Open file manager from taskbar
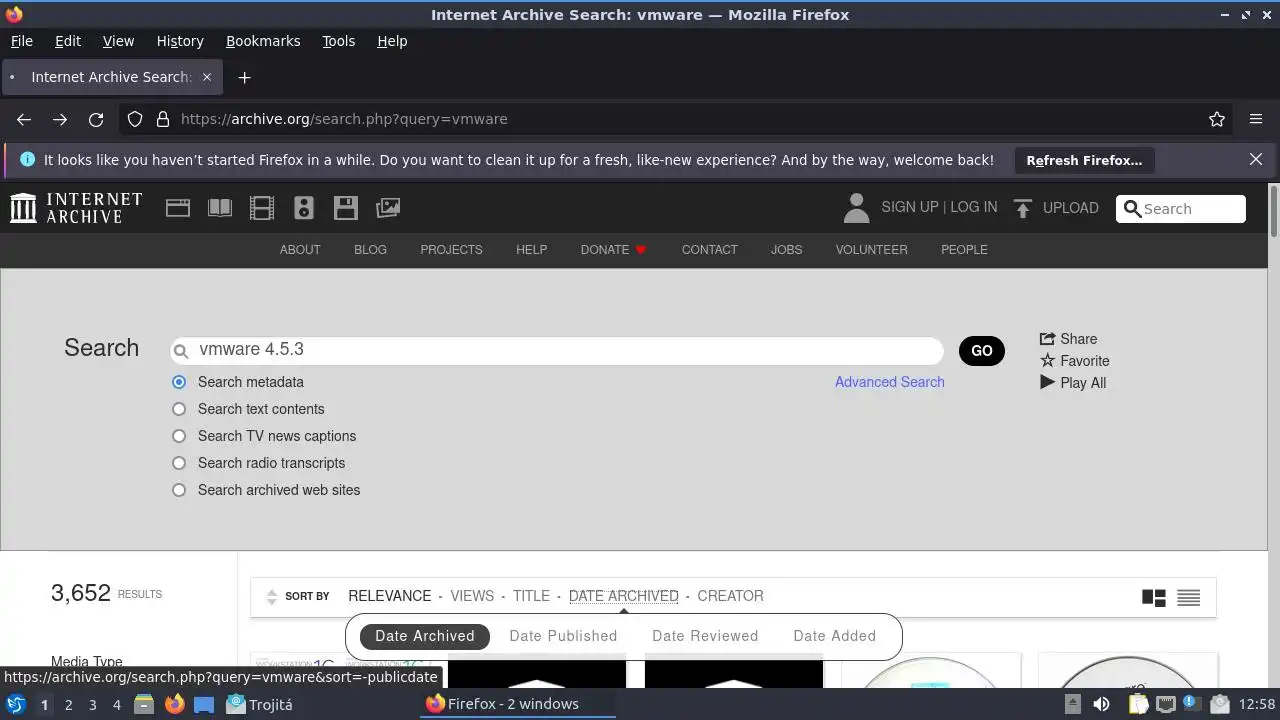This screenshot has width=1280, height=720. [x=144, y=704]
